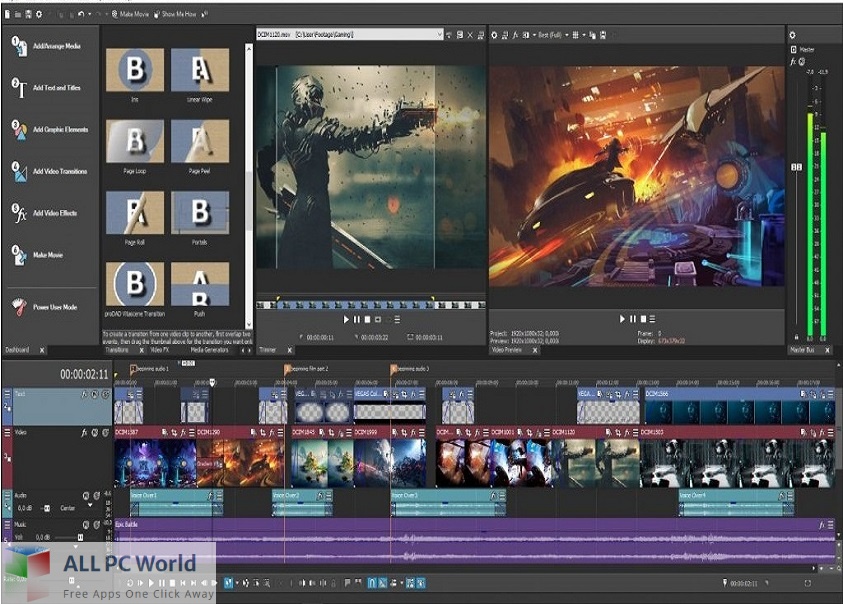This screenshot has width=843, height=604.
Task: Expand the Undo history dropdown arrow
Action: point(89,15)
